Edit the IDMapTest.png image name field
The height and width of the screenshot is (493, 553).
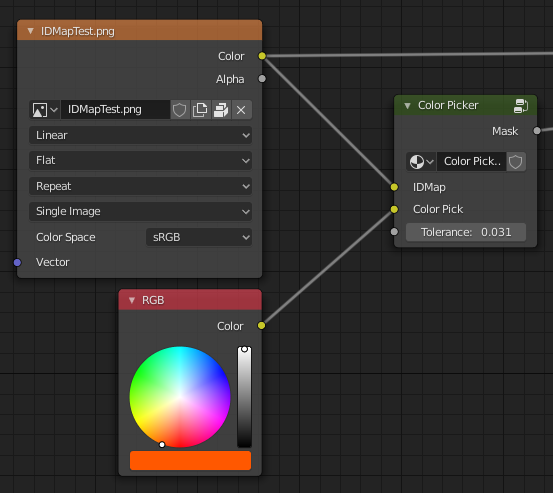tap(115, 110)
